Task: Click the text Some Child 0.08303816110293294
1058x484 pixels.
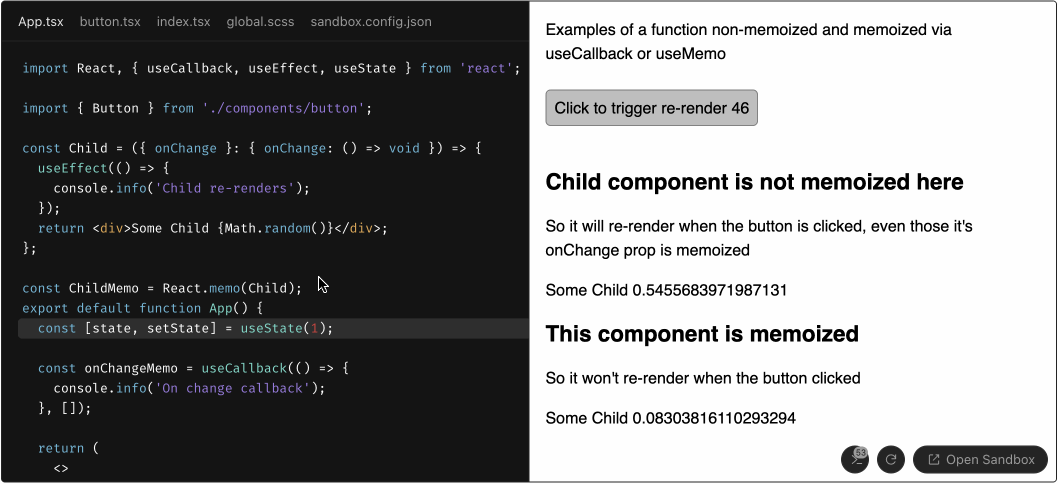Action: [x=671, y=418]
